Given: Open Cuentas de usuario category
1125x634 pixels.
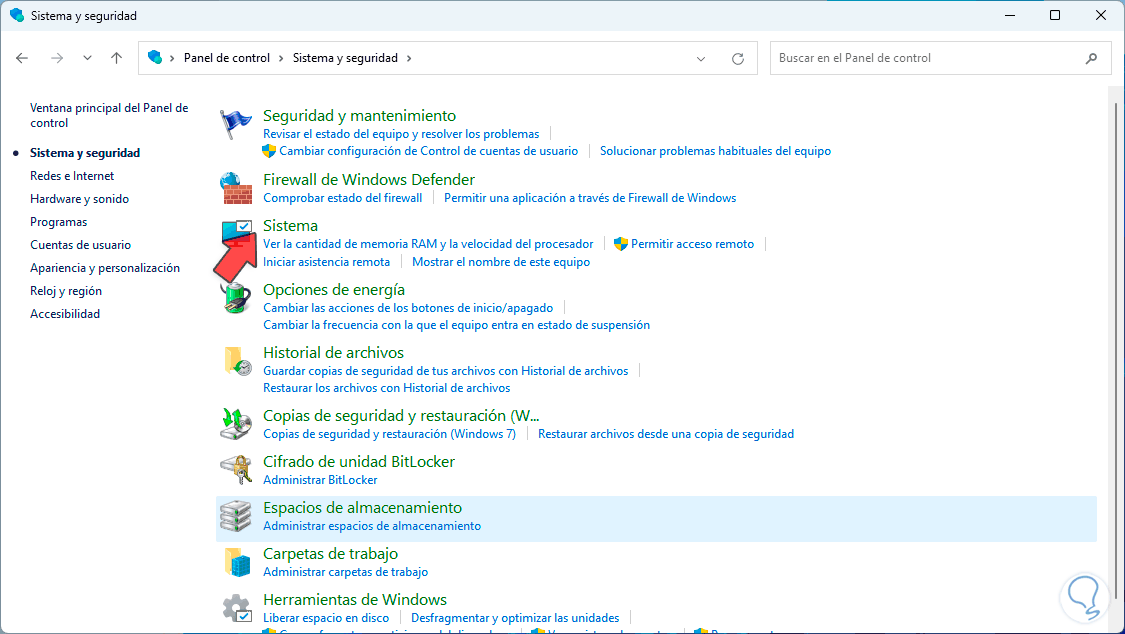Looking at the screenshot, I should click(80, 245).
